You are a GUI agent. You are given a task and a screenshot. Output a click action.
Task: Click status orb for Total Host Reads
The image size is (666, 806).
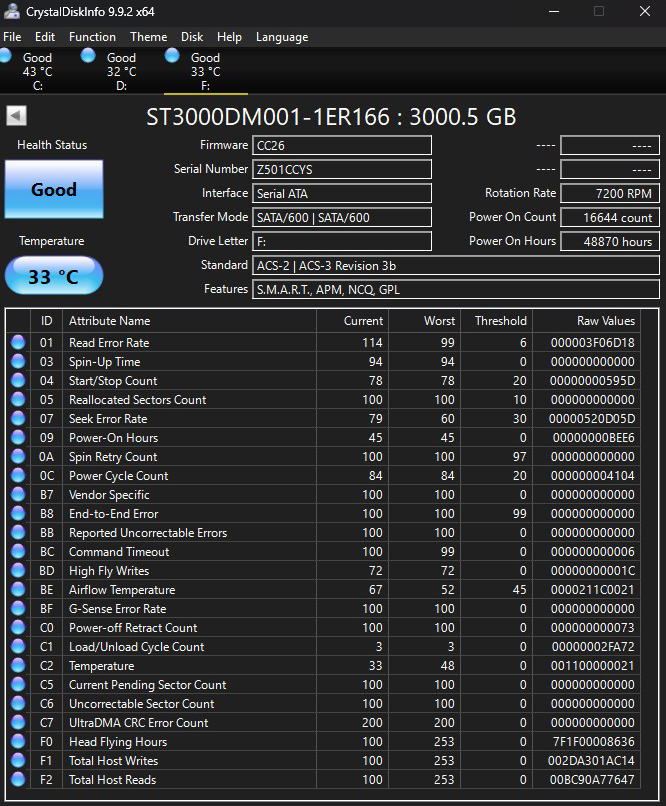click(x=18, y=779)
